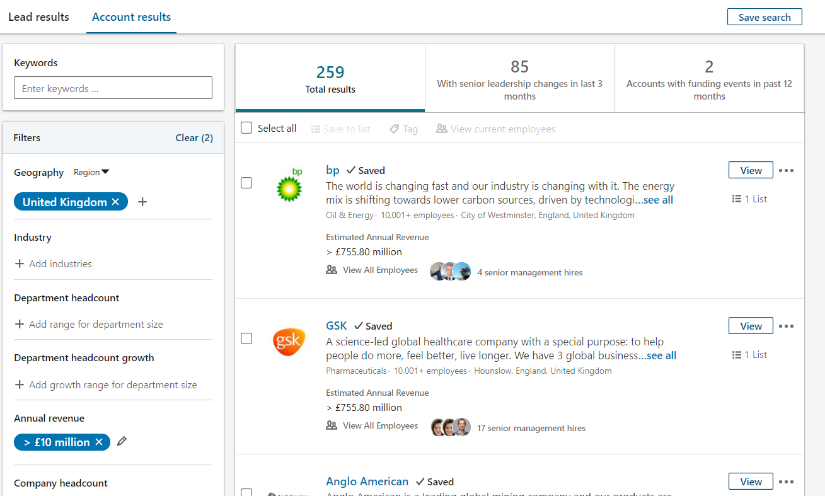
Task: Click the Company headcount filter heading
Action: [61, 483]
